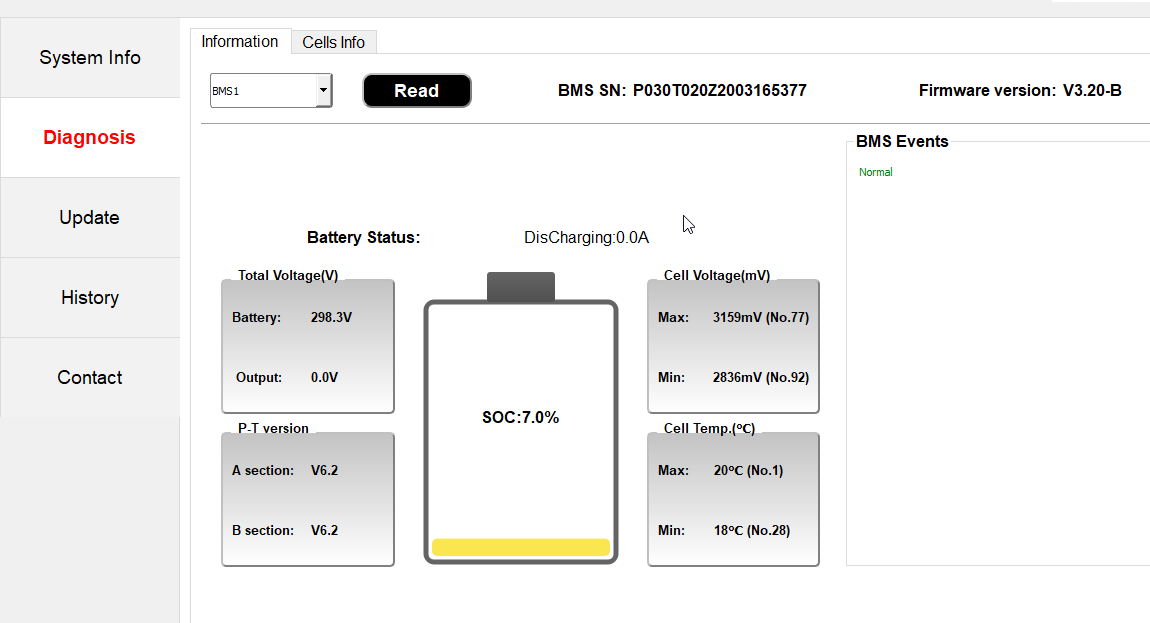Select the Information tab
Screen dimensions: 1150x623
(240, 42)
